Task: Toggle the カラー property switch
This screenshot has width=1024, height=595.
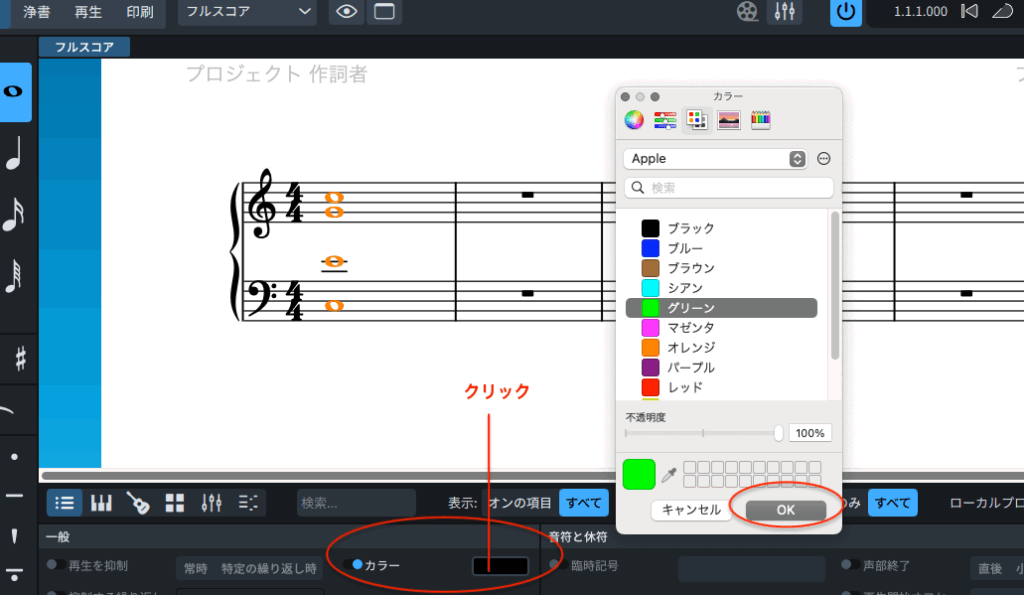Action: [x=351, y=565]
